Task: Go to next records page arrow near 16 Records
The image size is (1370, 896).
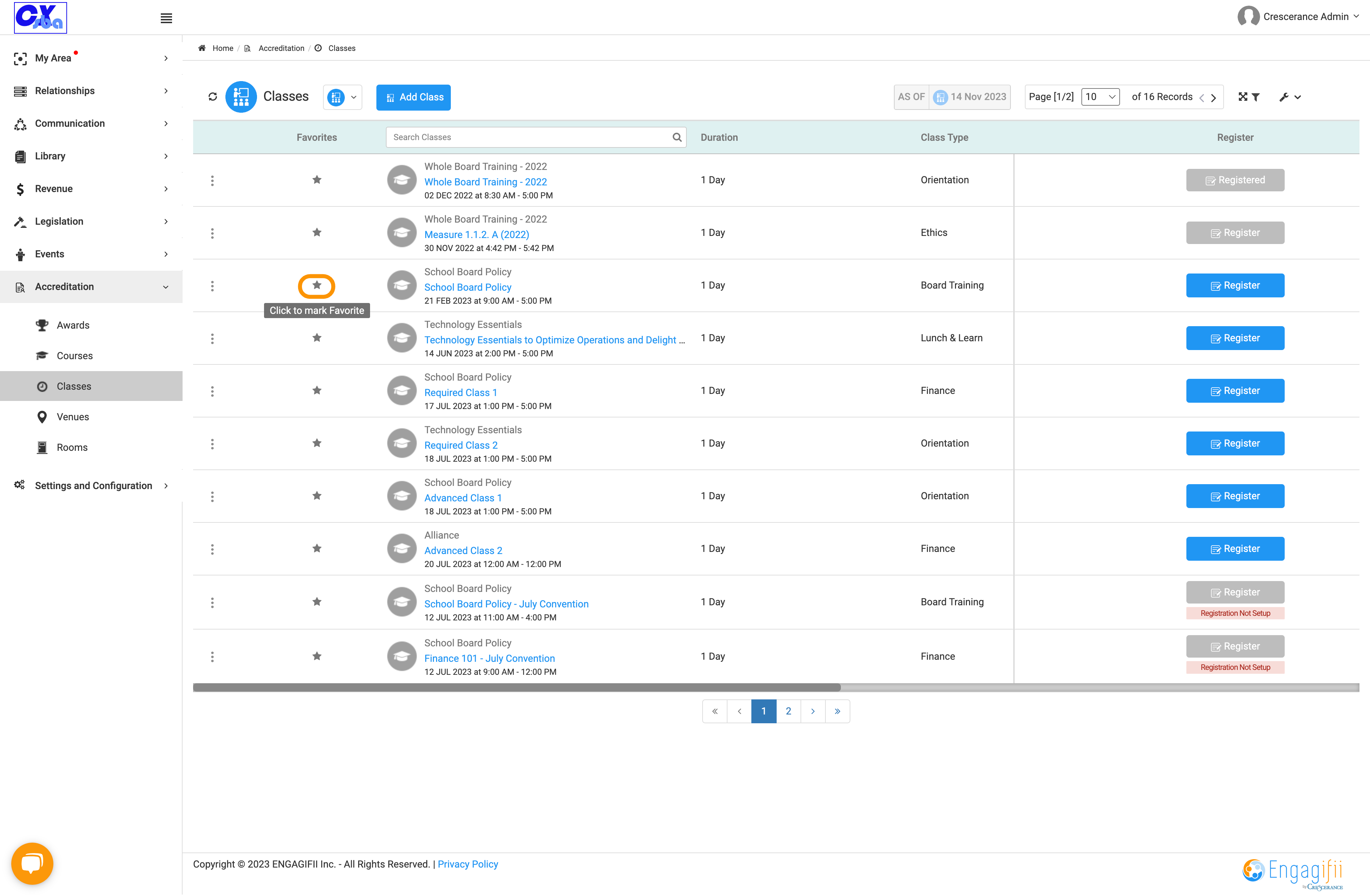Action: tap(1213, 98)
